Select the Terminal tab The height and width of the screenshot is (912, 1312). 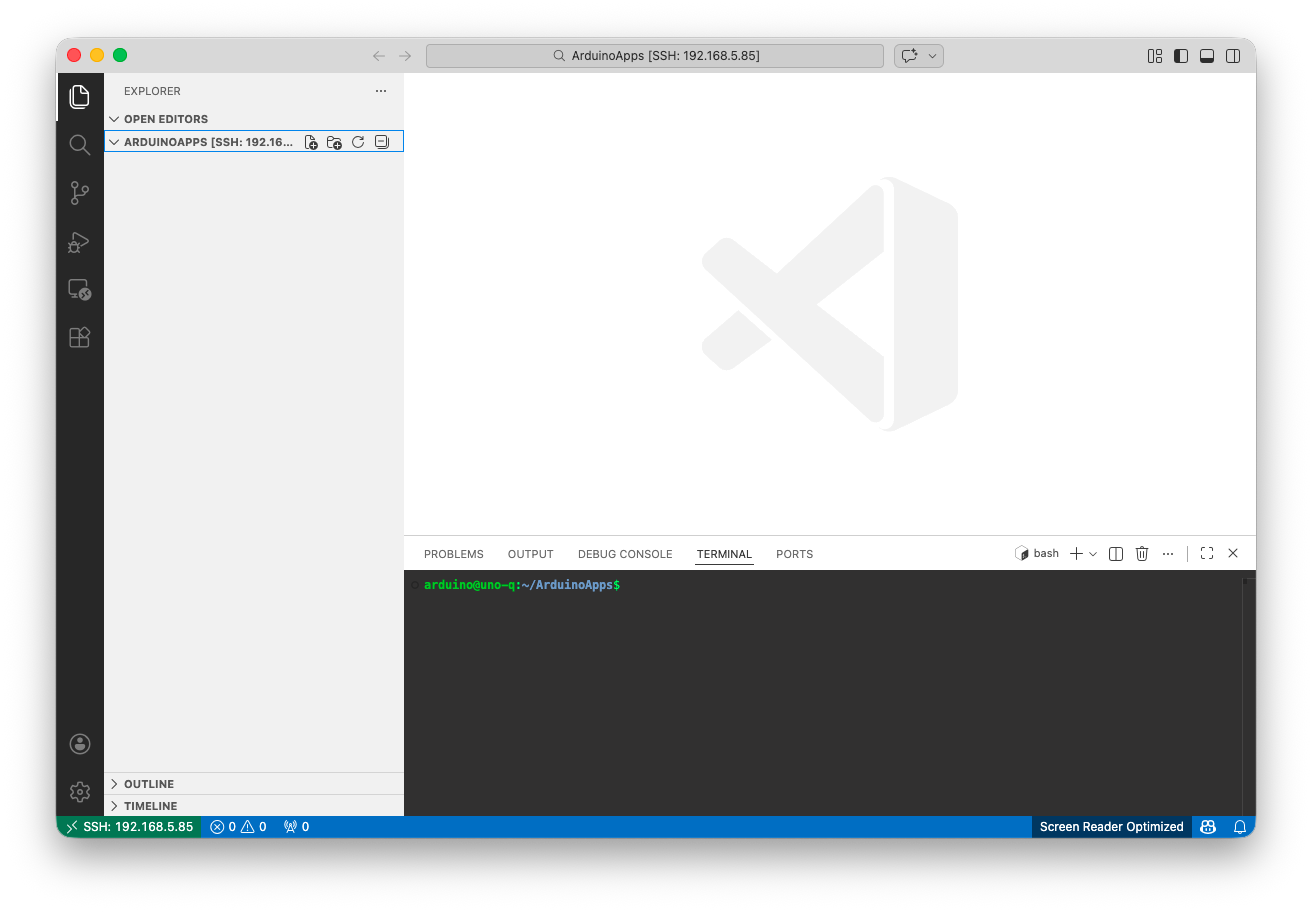pos(724,554)
